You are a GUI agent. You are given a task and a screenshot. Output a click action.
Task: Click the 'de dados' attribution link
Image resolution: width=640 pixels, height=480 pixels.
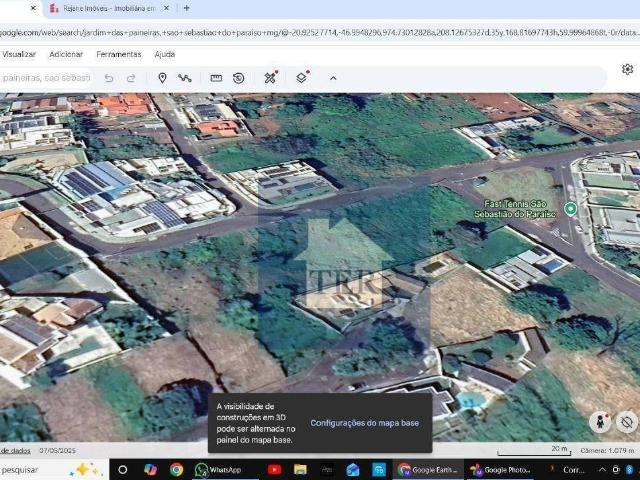tap(16, 451)
